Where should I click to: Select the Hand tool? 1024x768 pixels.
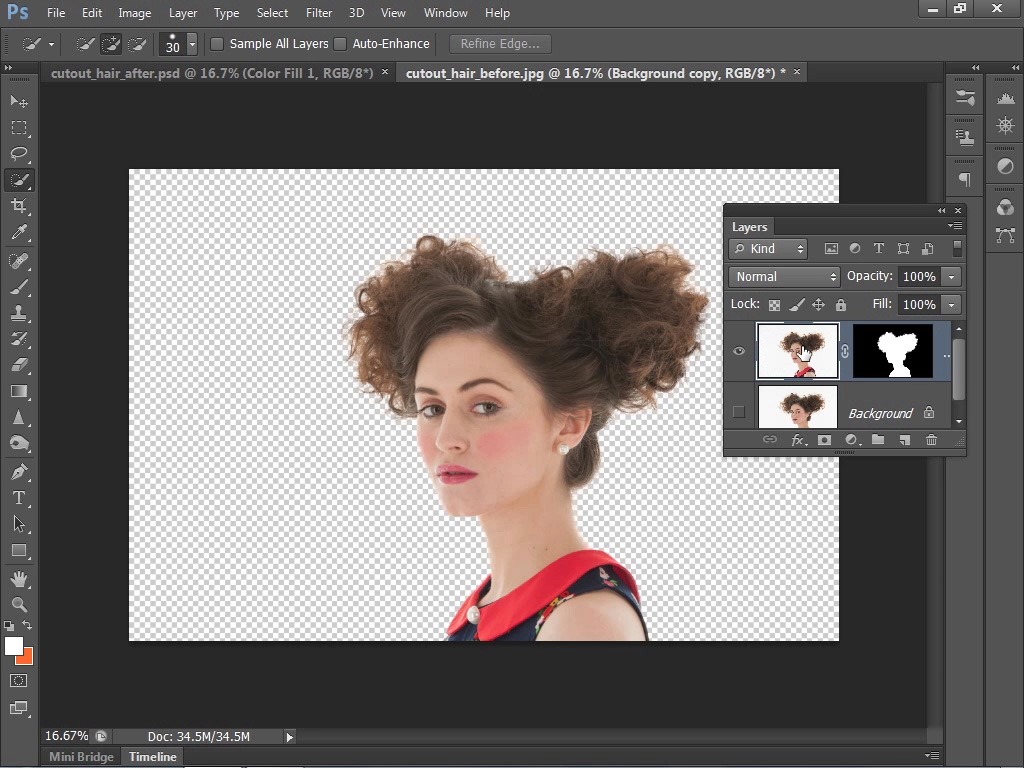click(x=19, y=578)
